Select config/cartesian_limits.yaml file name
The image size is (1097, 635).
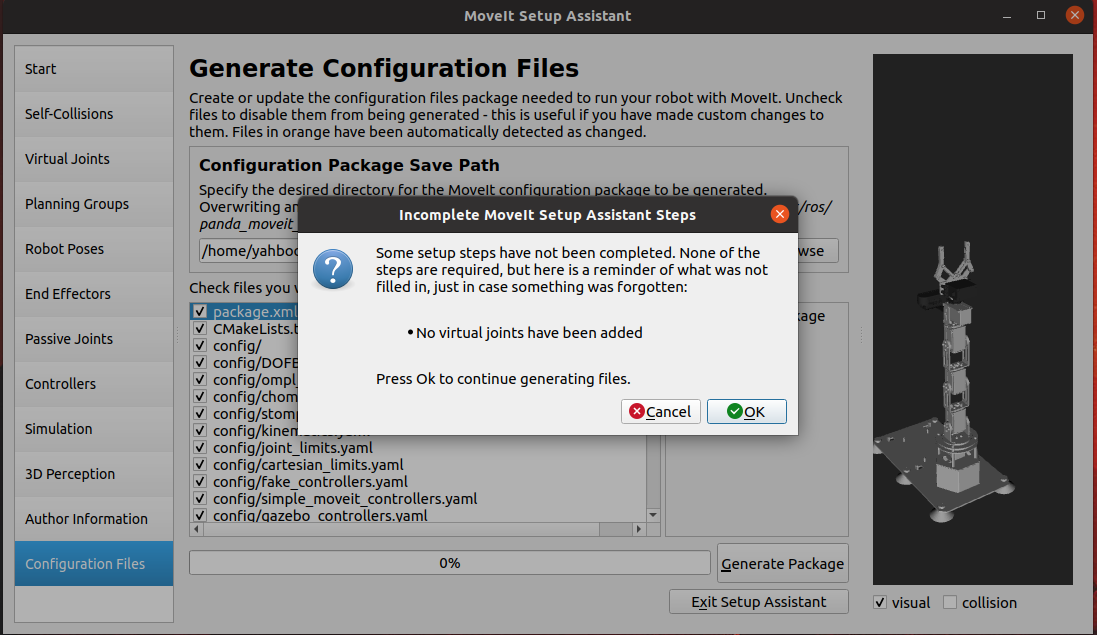309,464
